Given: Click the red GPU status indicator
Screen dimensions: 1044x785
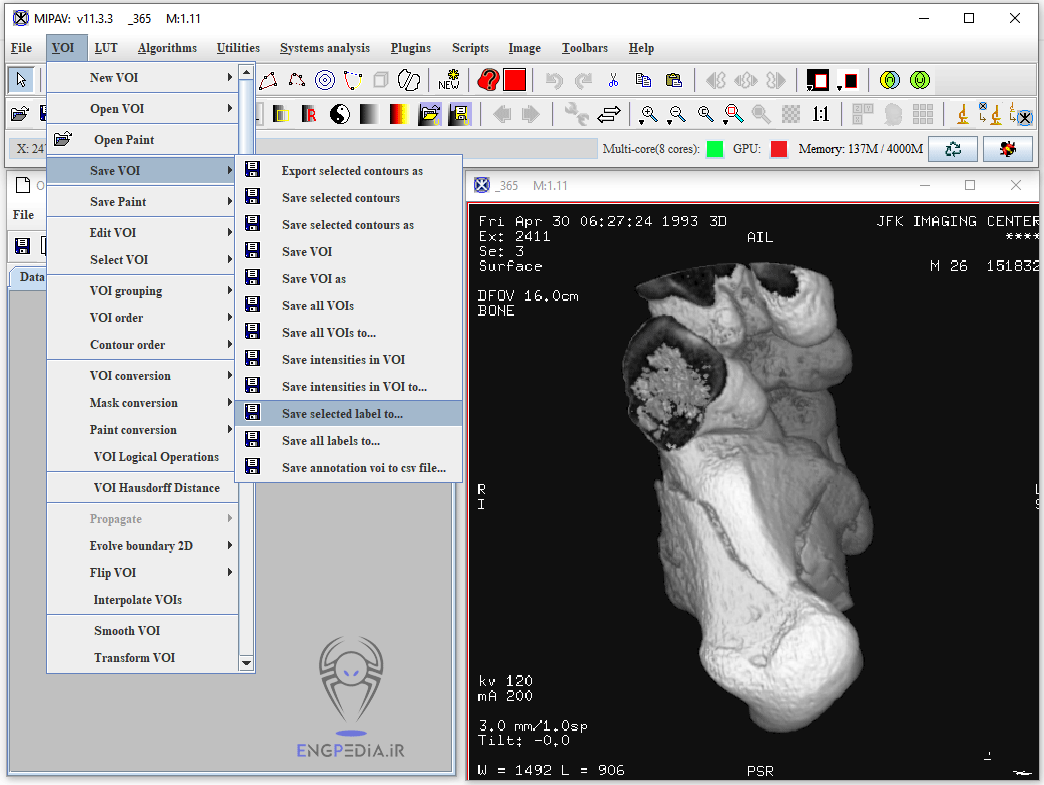Looking at the screenshot, I should click(x=778, y=149).
